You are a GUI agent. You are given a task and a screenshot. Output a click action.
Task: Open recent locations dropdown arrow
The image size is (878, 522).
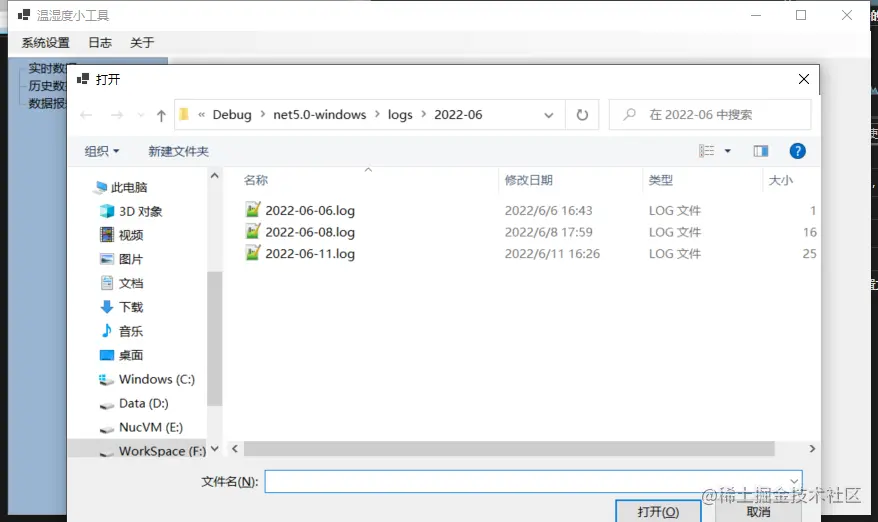click(x=141, y=115)
